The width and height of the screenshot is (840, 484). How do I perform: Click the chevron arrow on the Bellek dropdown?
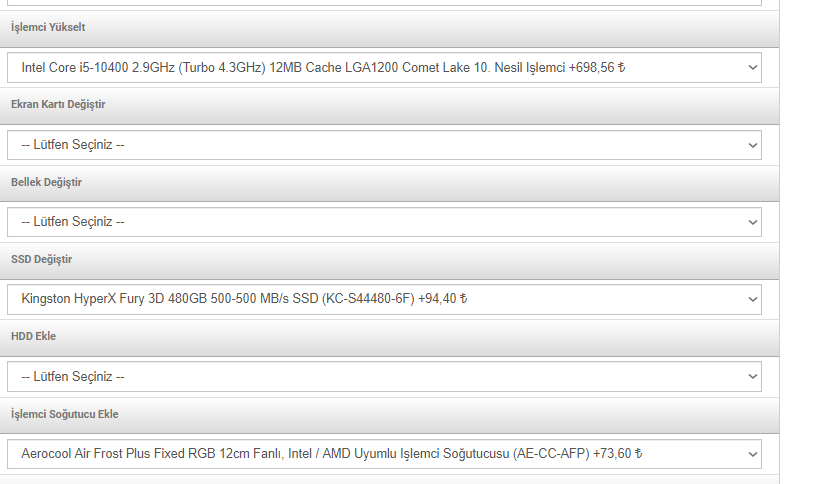pyautogui.click(x=753, y=222)
